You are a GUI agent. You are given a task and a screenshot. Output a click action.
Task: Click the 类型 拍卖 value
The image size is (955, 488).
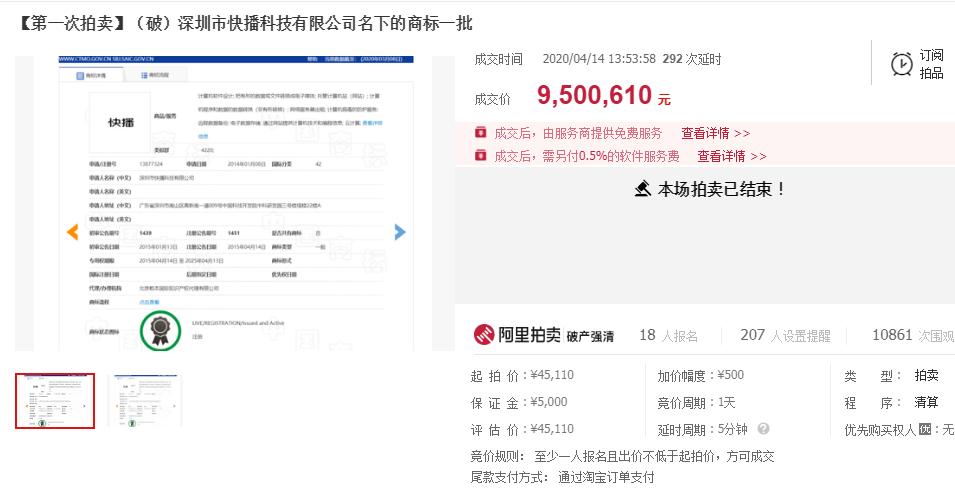pyautogui.click(x=926, y=375)
